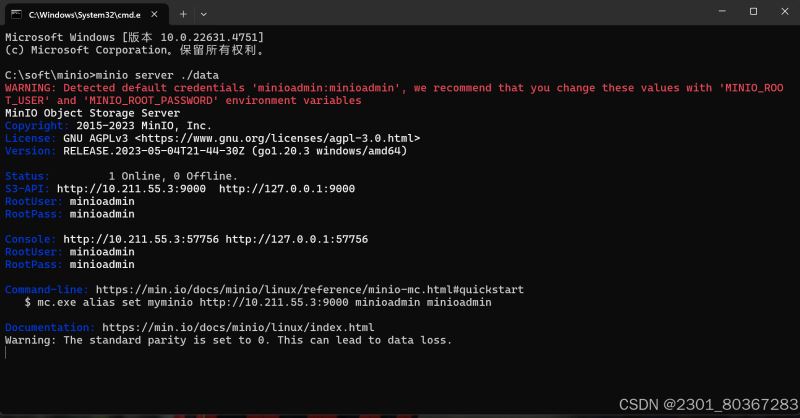This screenshot has height=418, width=800.
Task: Select the C:\Windows\System32\cmd.e tab
Action: (x=84, y=15)
